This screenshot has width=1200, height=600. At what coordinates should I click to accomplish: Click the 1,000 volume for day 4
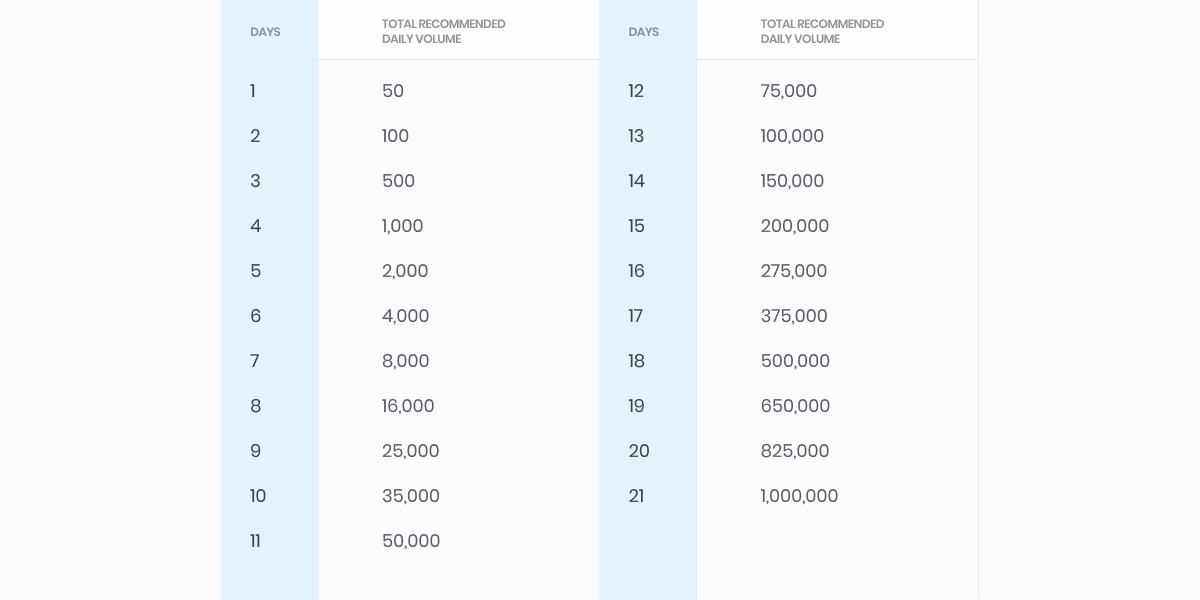click(402, 226)
